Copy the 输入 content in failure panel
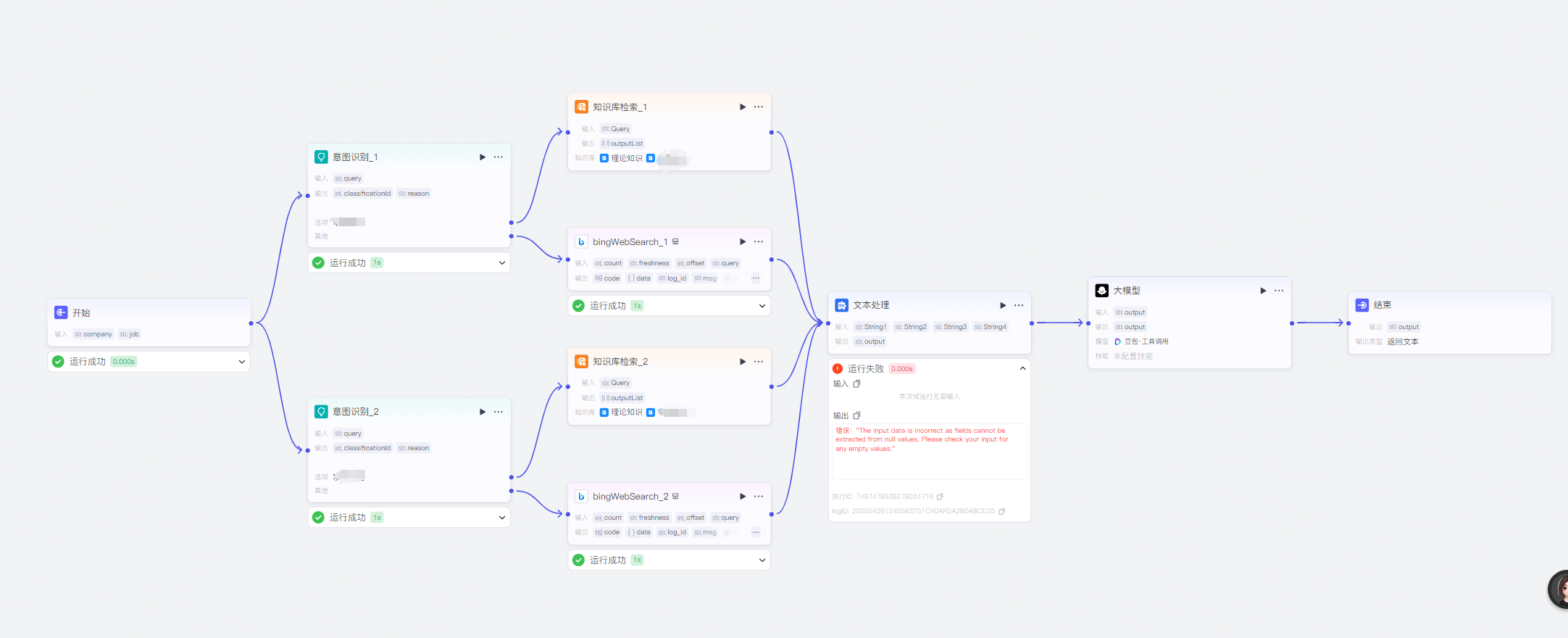The height and width of the screenshot is (638, 1568). point(857,384)
